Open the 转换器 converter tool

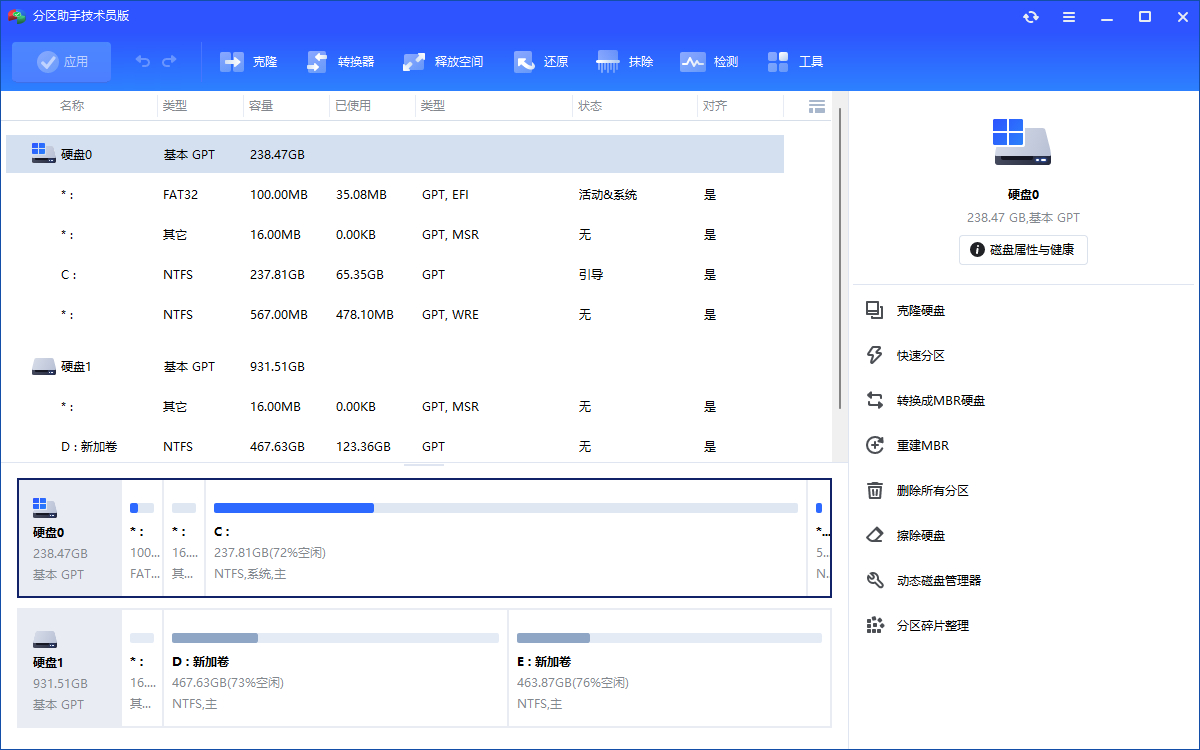(340, 62)
